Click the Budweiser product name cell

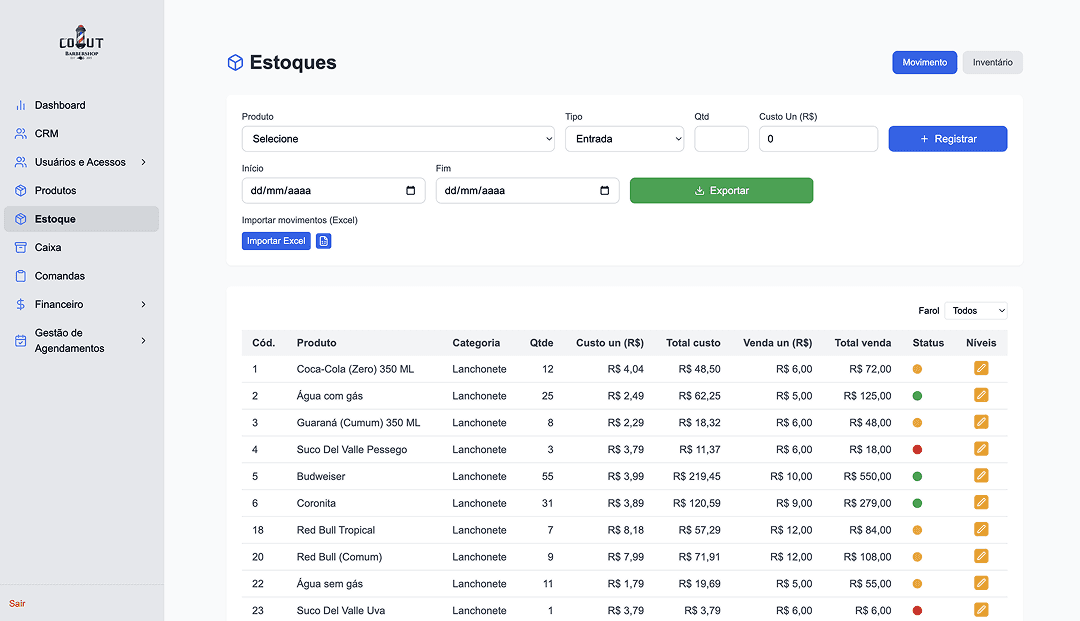click(x=321, y=476)
